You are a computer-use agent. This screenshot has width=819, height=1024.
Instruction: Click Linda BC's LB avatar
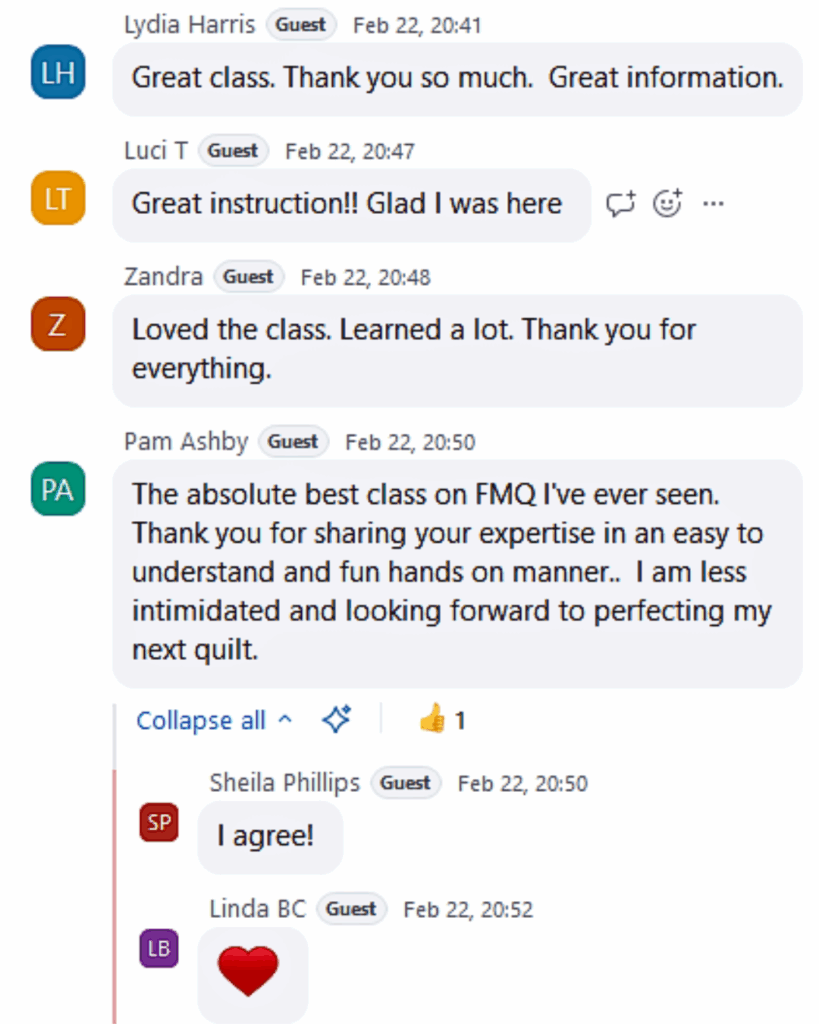tap(159, 948)
